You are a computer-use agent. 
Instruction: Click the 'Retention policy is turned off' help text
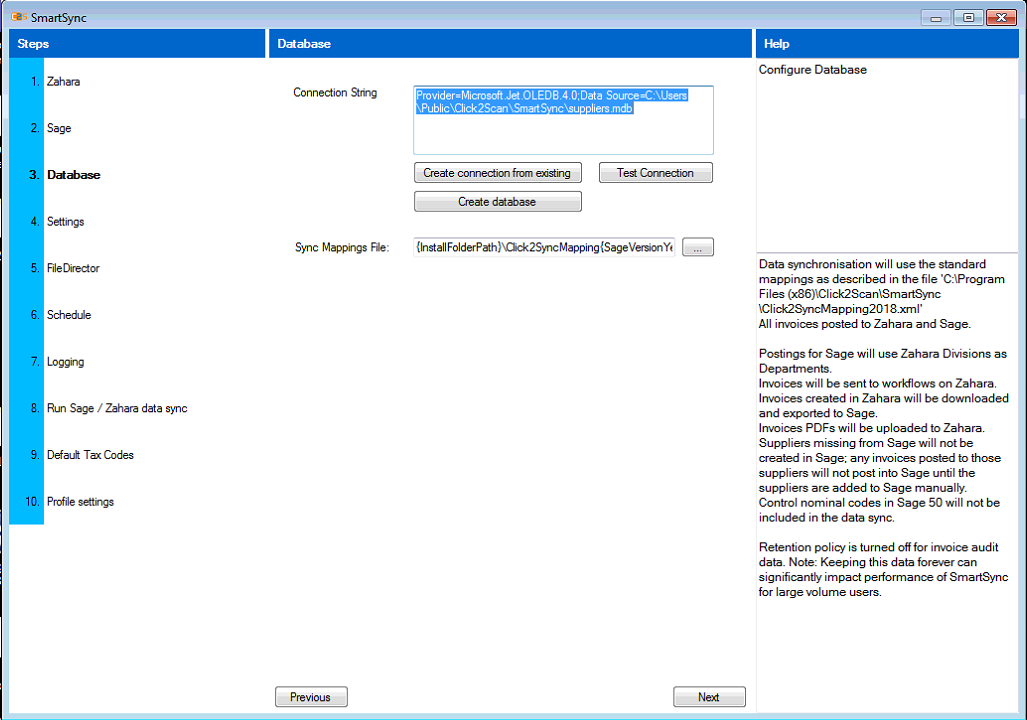point(883,570)
